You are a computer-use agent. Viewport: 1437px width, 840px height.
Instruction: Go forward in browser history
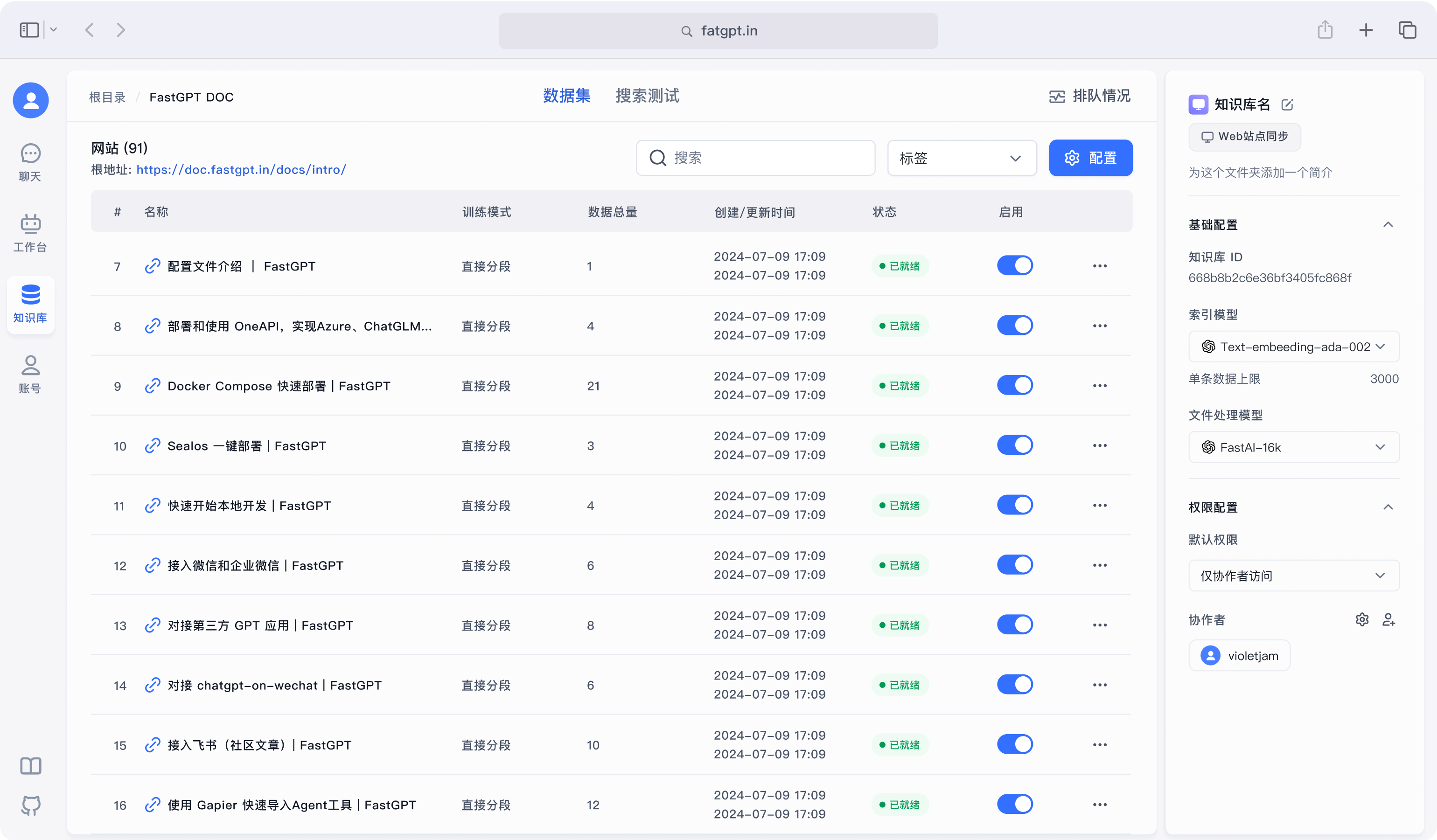[x=120, y=30]
